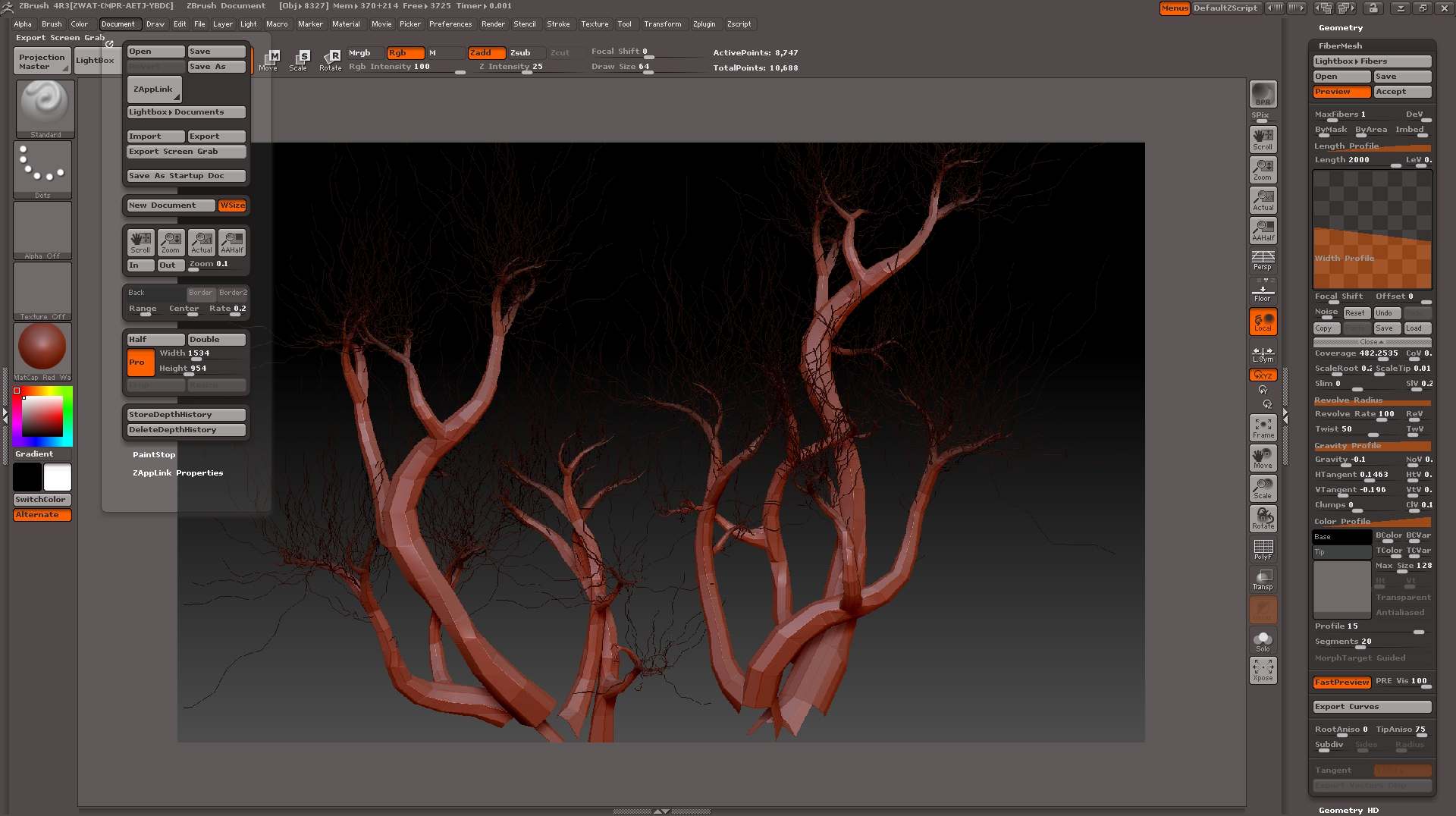Select the Scroll navigation icon
Screen dimensions: 1456x816
1262,139
